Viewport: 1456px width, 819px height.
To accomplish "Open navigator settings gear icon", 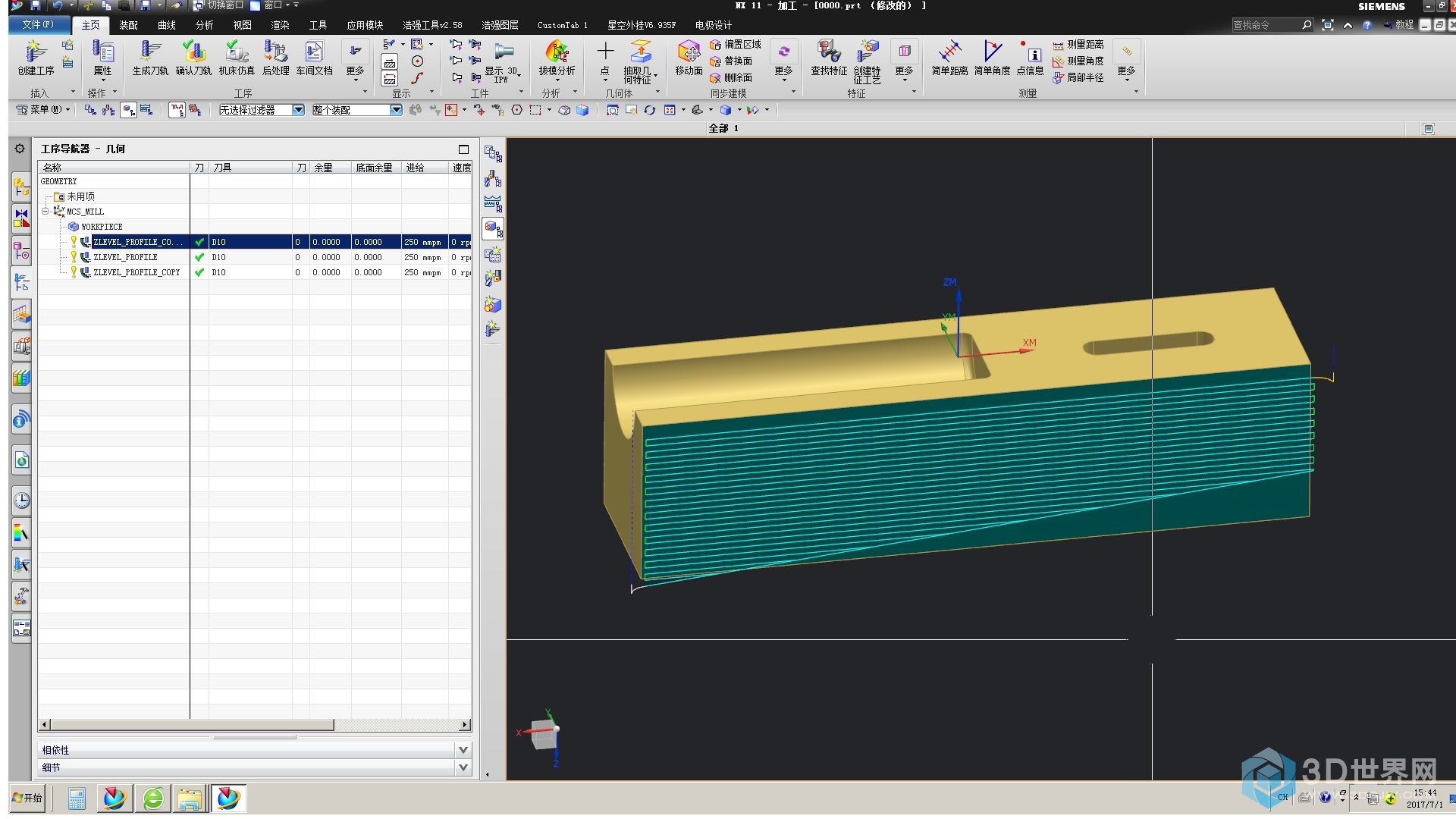I will [20, 149].
